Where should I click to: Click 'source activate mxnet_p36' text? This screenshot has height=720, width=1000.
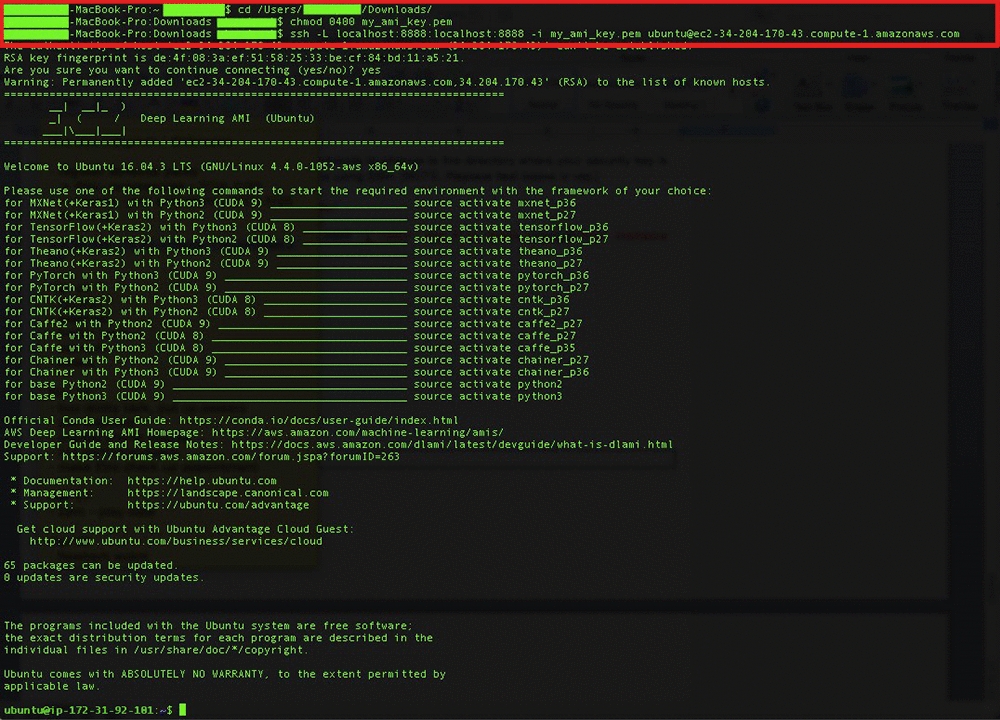click(494, 203)
